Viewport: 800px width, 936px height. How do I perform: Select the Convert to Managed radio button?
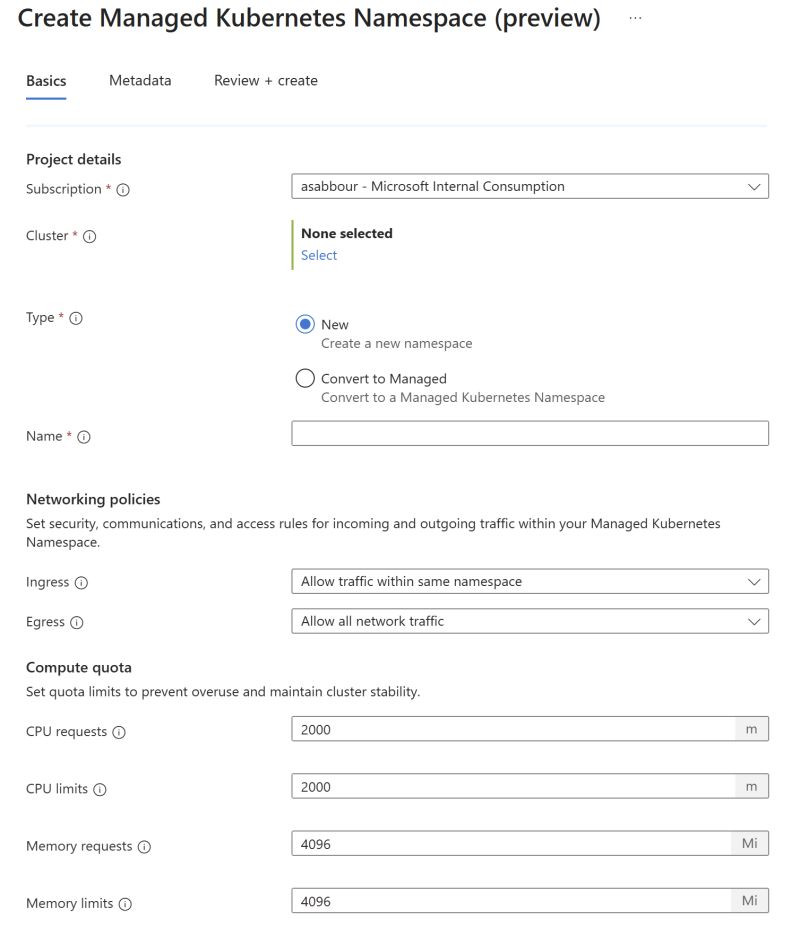pyautogui.click(x=305, y=379)
